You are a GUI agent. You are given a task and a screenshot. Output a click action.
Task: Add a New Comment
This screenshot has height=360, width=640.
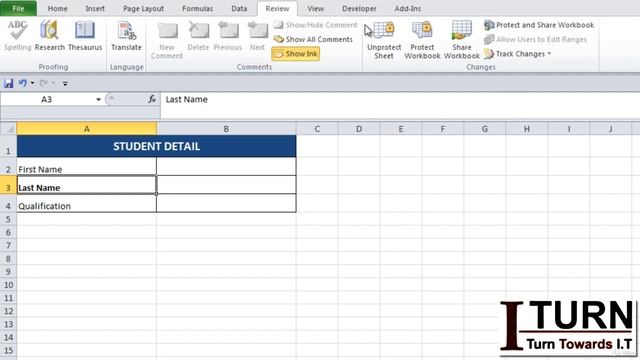(x=167, y=40)
